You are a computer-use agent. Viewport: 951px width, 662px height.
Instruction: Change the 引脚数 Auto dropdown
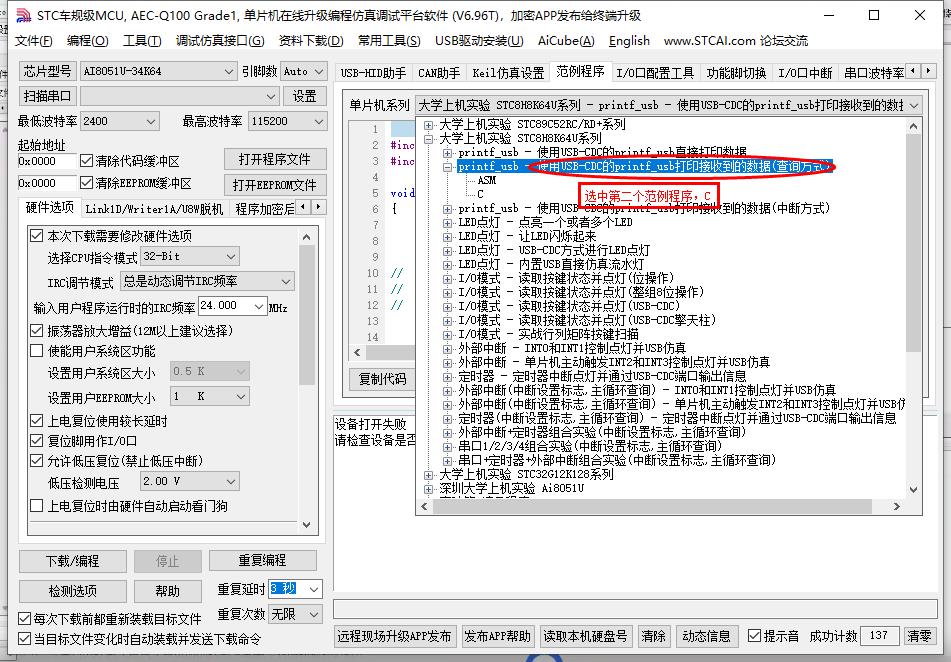coord(305,71)
